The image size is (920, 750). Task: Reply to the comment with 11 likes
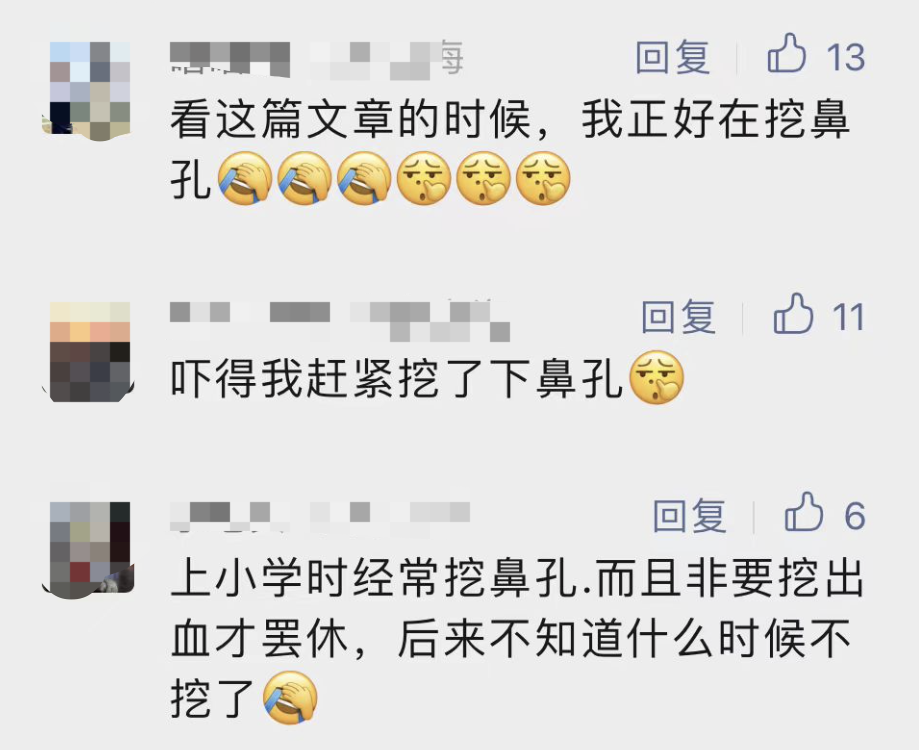click(678, 317)
